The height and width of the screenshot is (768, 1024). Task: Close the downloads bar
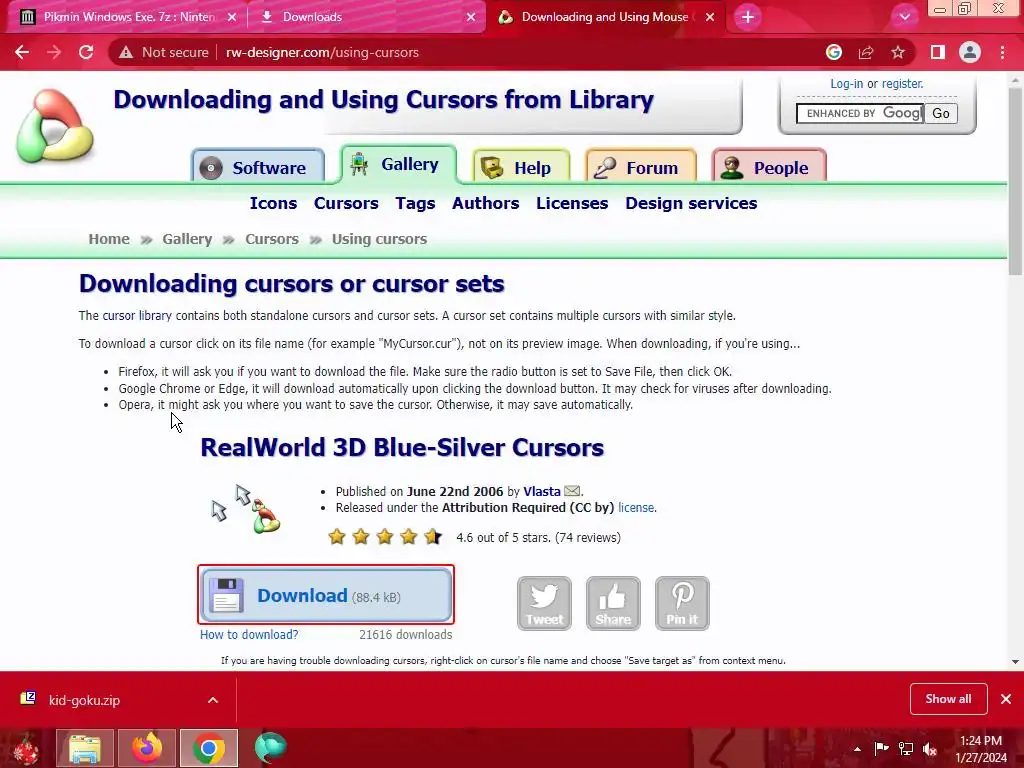[x=1006, y=699]
